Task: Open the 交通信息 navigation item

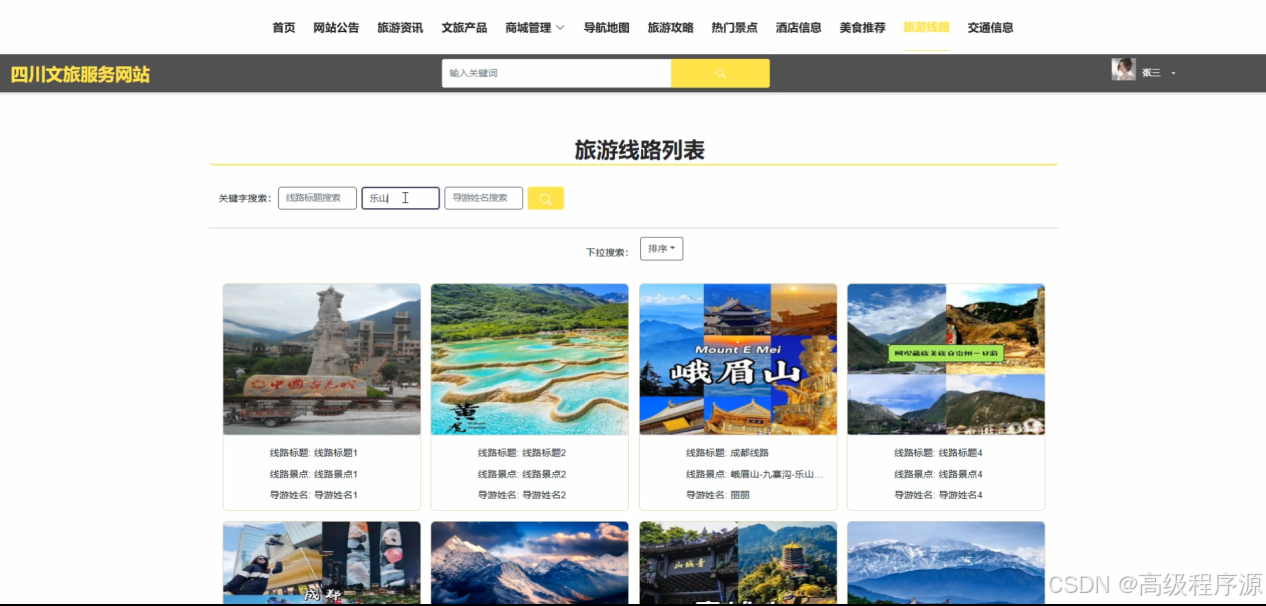Action: (990, 28)
